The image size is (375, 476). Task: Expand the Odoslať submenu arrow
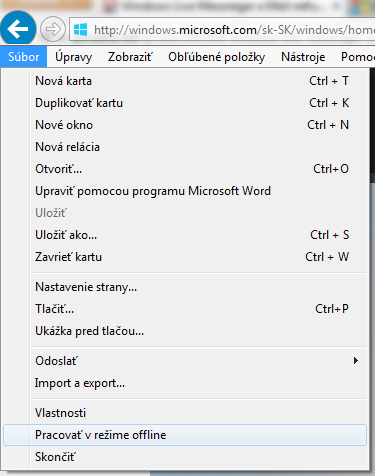pos(356,361)
